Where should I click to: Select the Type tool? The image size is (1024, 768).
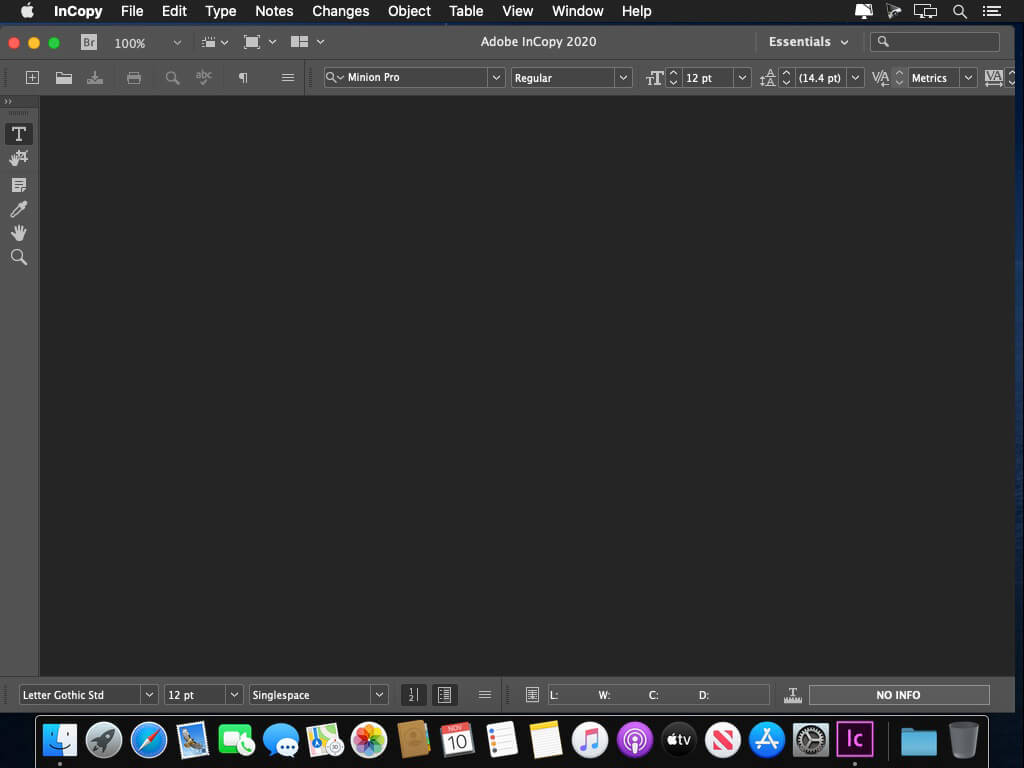pyautogui.click(x=19, y=134)
